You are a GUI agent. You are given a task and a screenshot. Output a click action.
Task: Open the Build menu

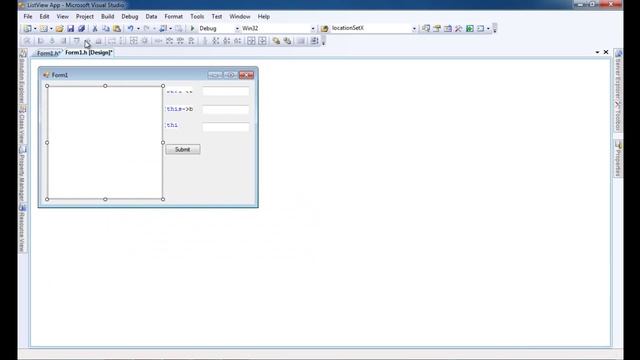(107, 16)
